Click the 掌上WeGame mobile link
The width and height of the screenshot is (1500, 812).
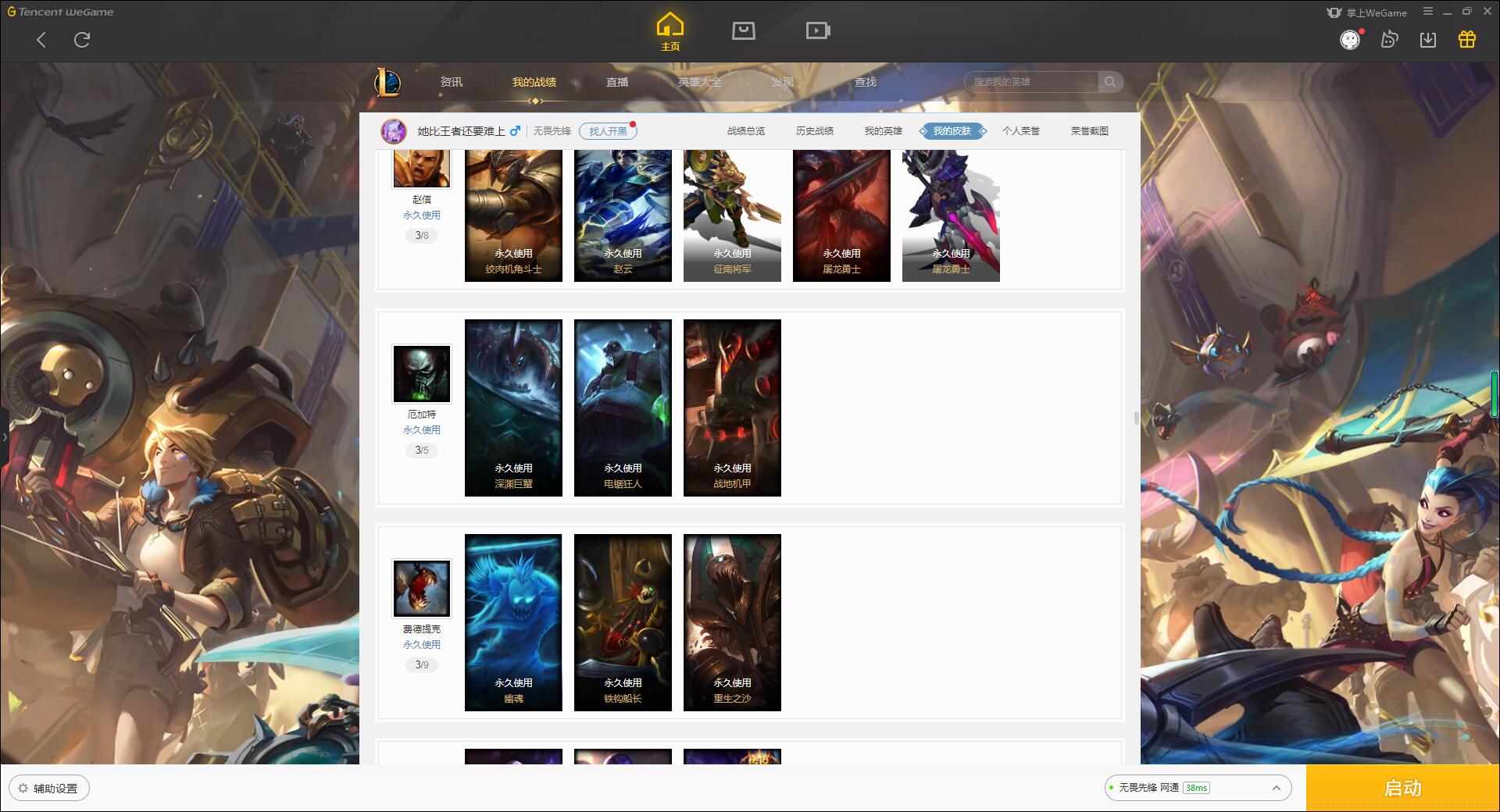coord(1367,12)
